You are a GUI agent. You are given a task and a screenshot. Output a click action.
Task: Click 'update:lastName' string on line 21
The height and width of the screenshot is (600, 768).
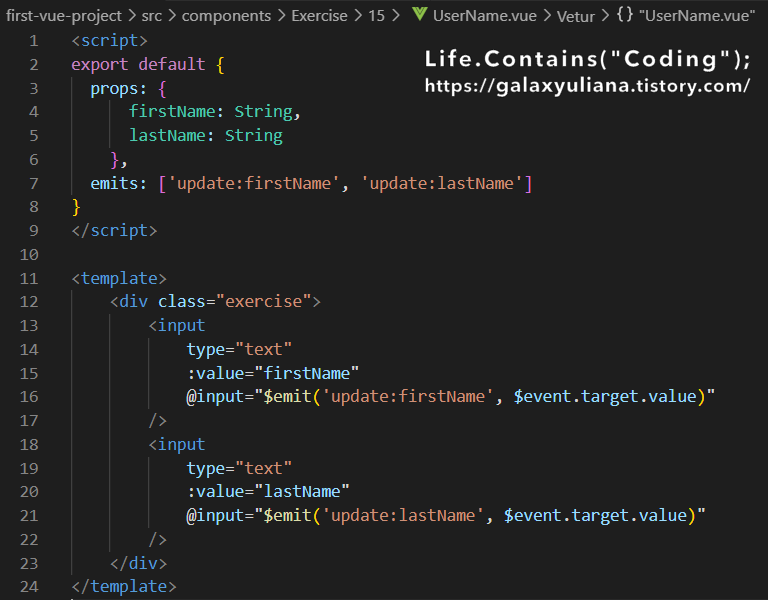403,515
